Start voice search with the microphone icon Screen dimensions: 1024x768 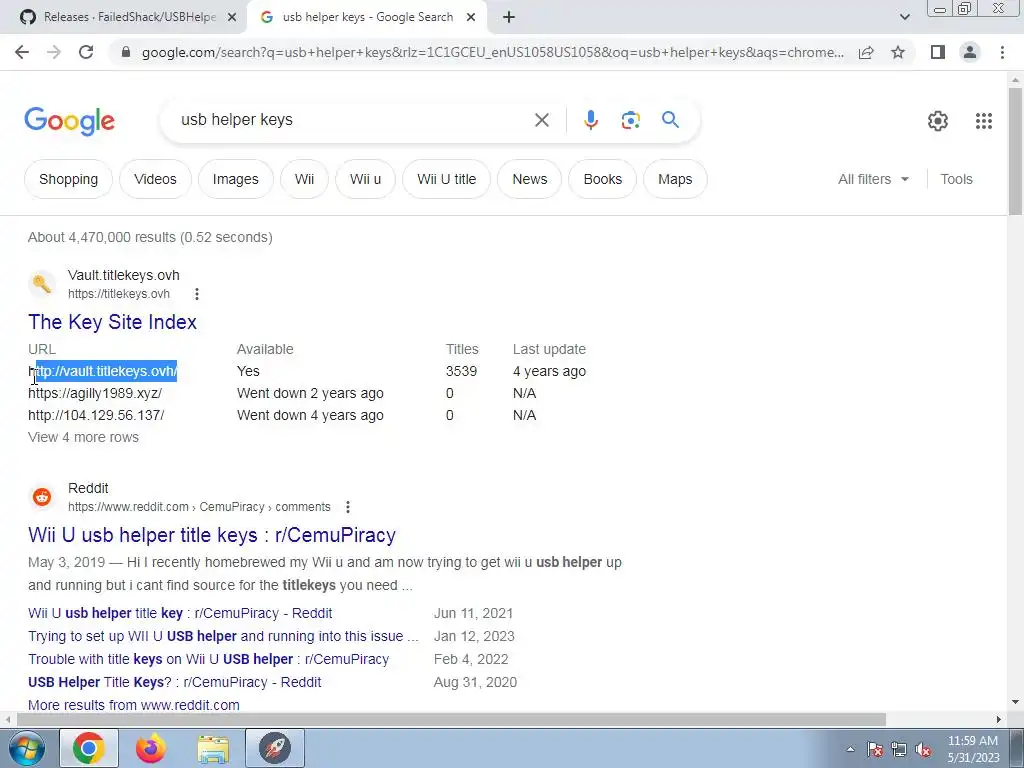[x=590, y=120]
